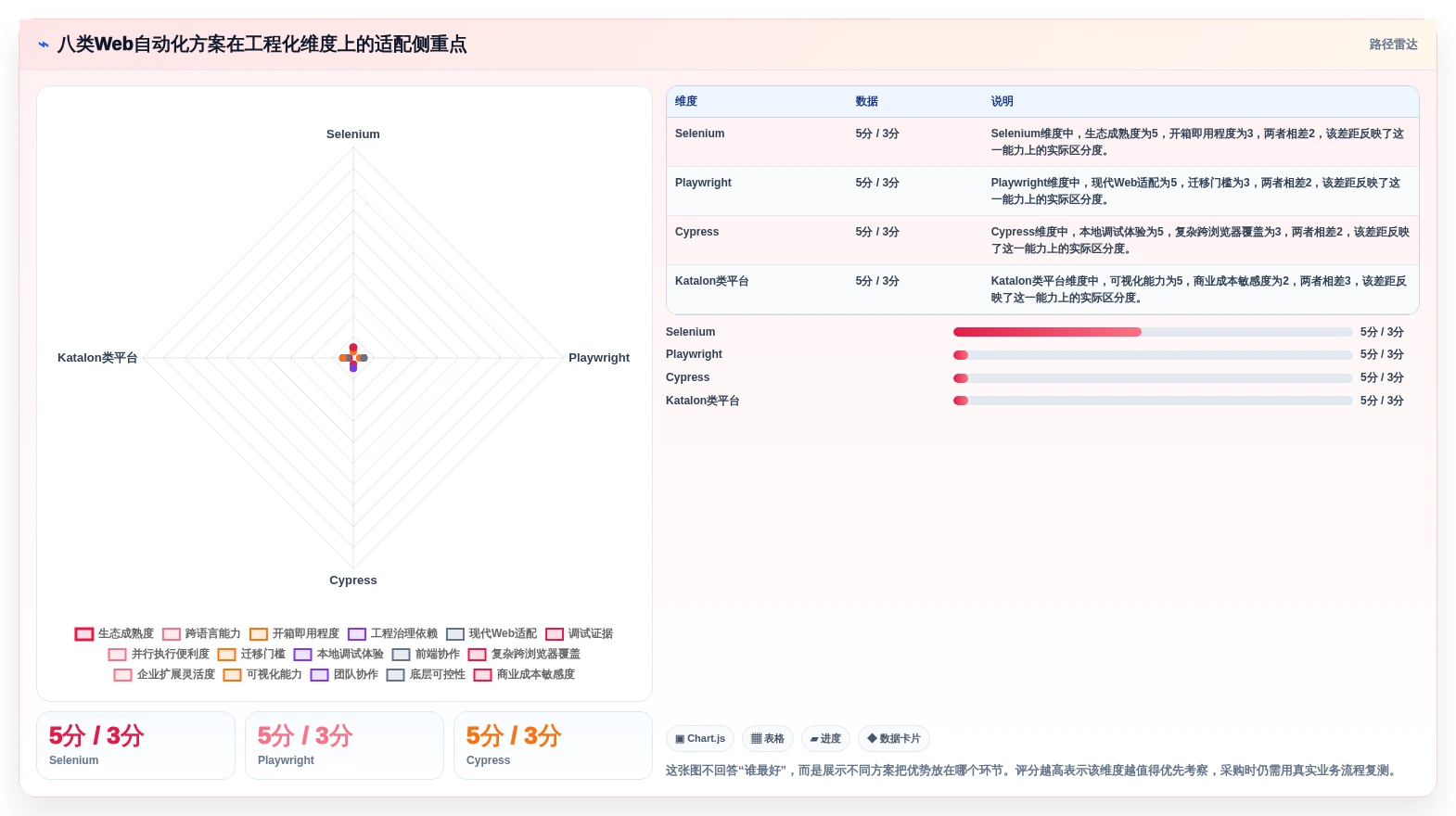The height and width of the screenshot is (816, 1456).
Task: Toggle the 并行执行便利度 legend item
Action: (159, 655)
